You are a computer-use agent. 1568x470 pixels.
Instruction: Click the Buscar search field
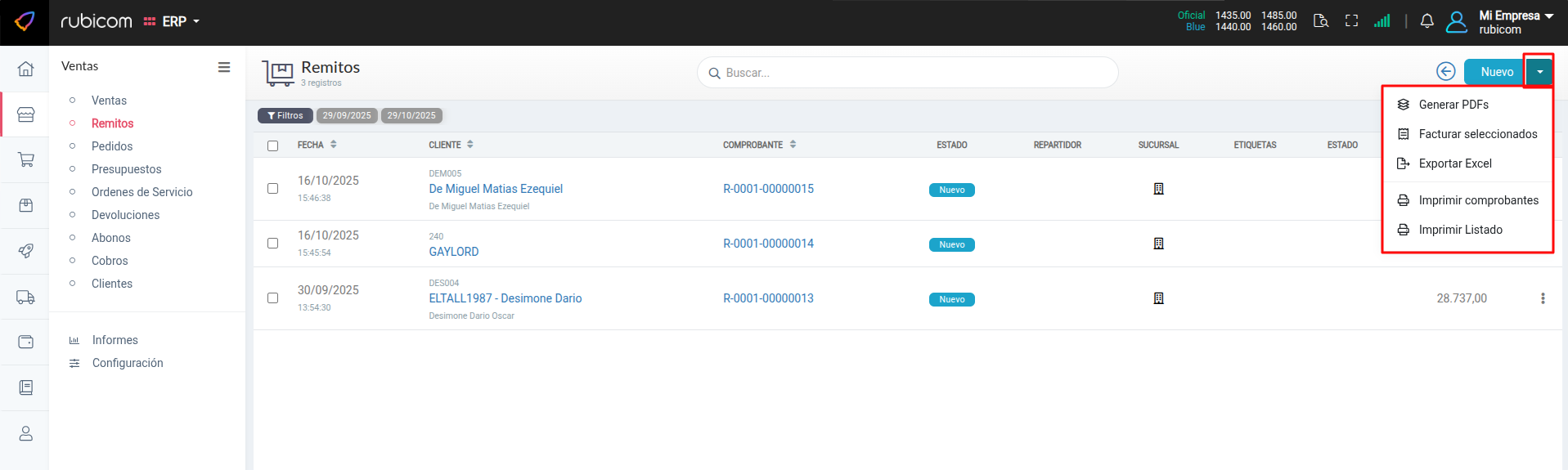(908, 73)
